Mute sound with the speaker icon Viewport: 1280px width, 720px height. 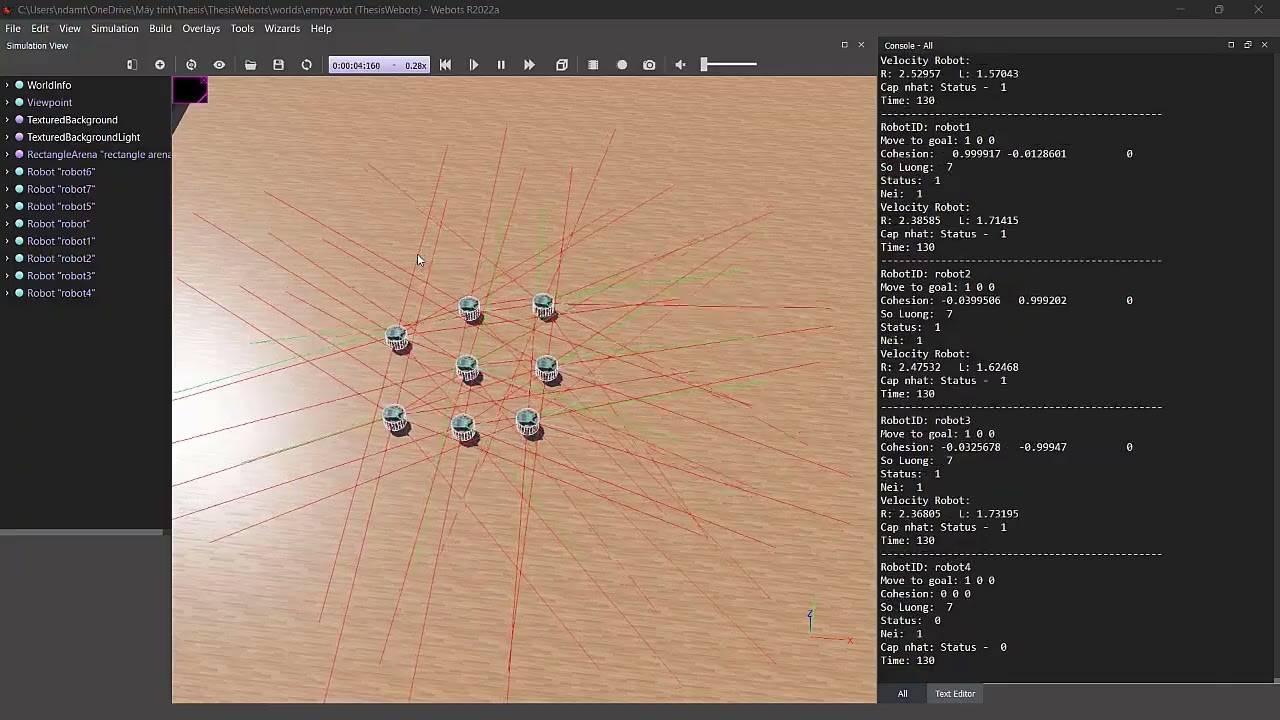click(680, 65)
